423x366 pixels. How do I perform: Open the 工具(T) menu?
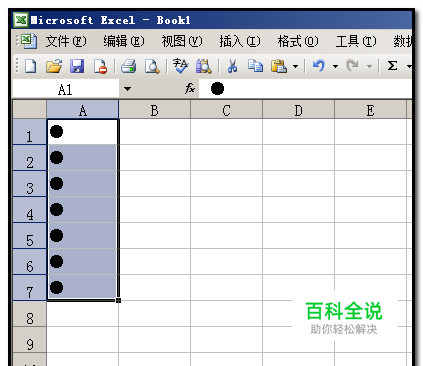(x=356, y=41)
